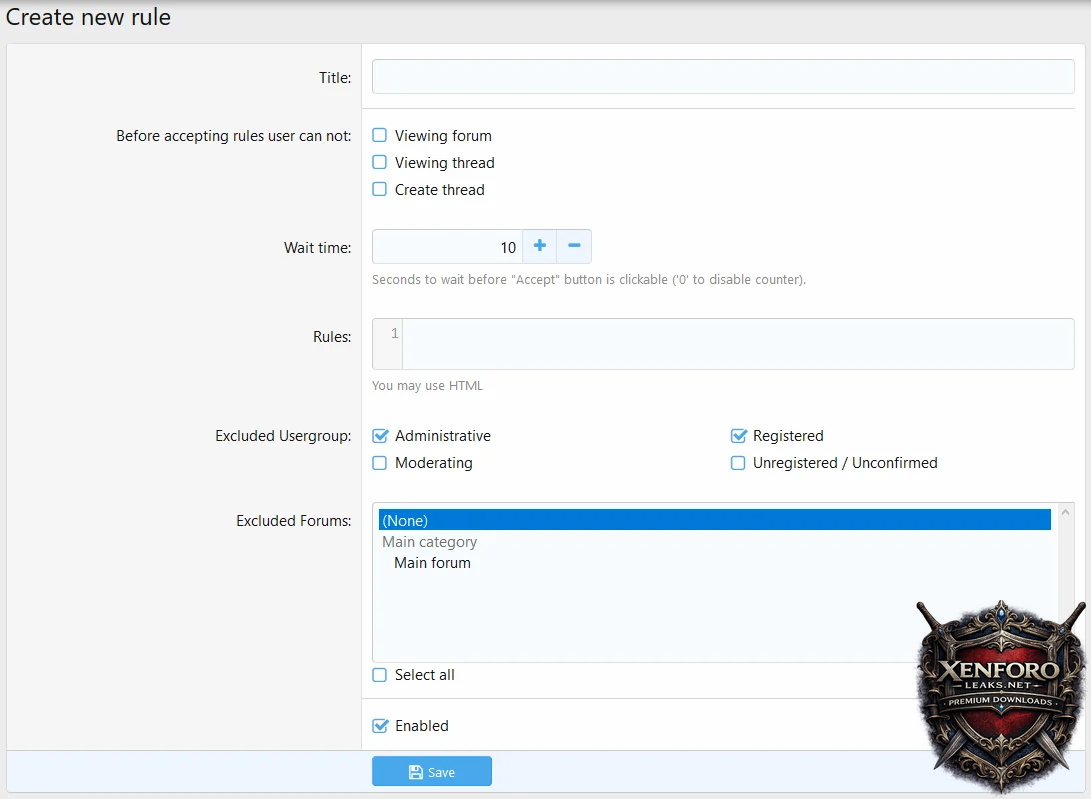
Task: Uncheck the Registered usergroup
Action: [738, 436]
